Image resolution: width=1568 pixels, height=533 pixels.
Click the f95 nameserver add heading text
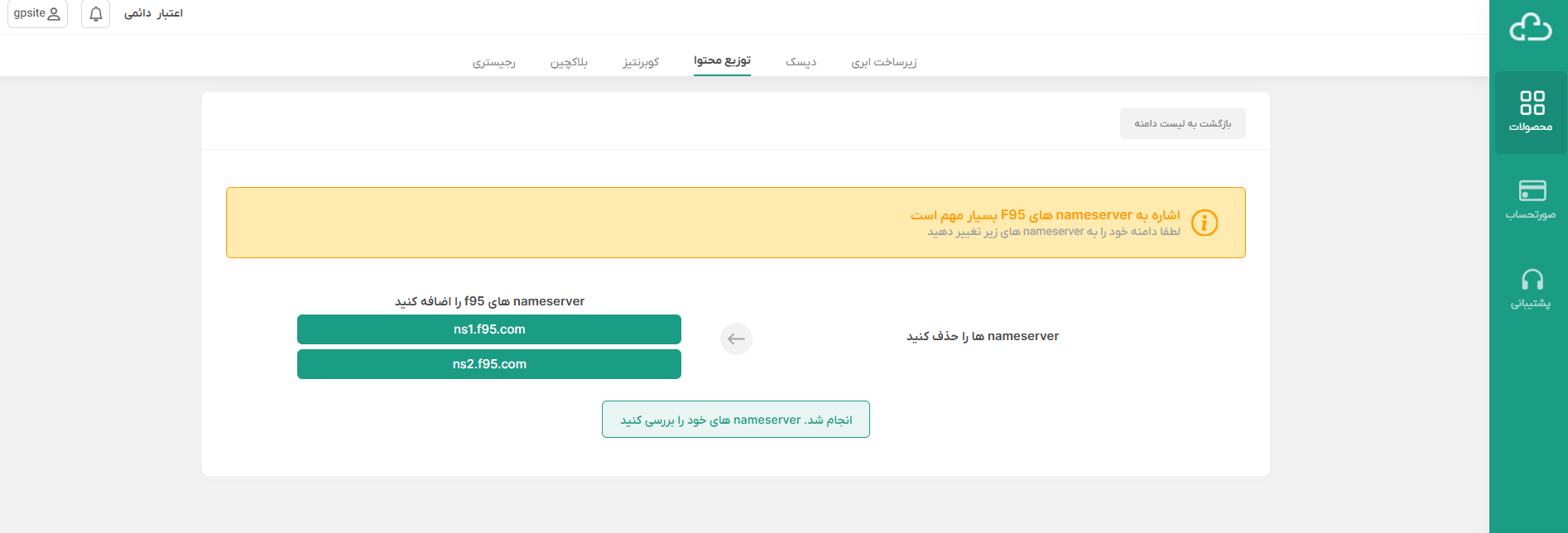[x=489, y=301]
